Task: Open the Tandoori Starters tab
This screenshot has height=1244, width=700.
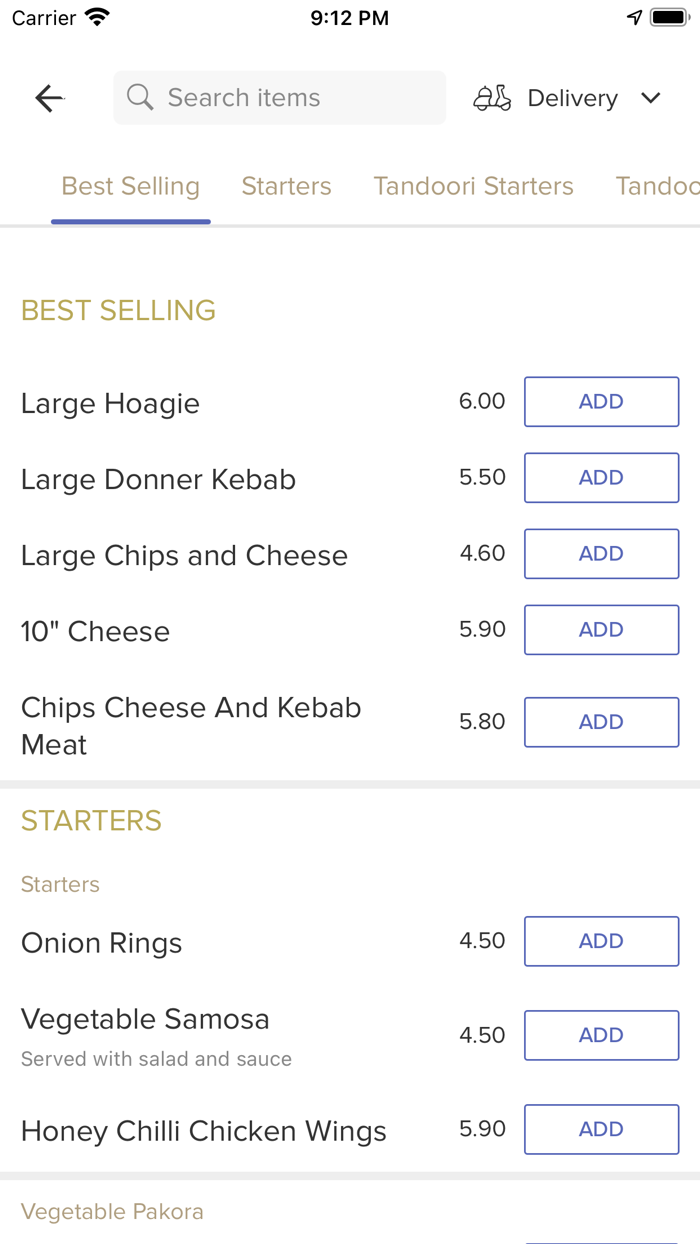Action: (473, 186)
